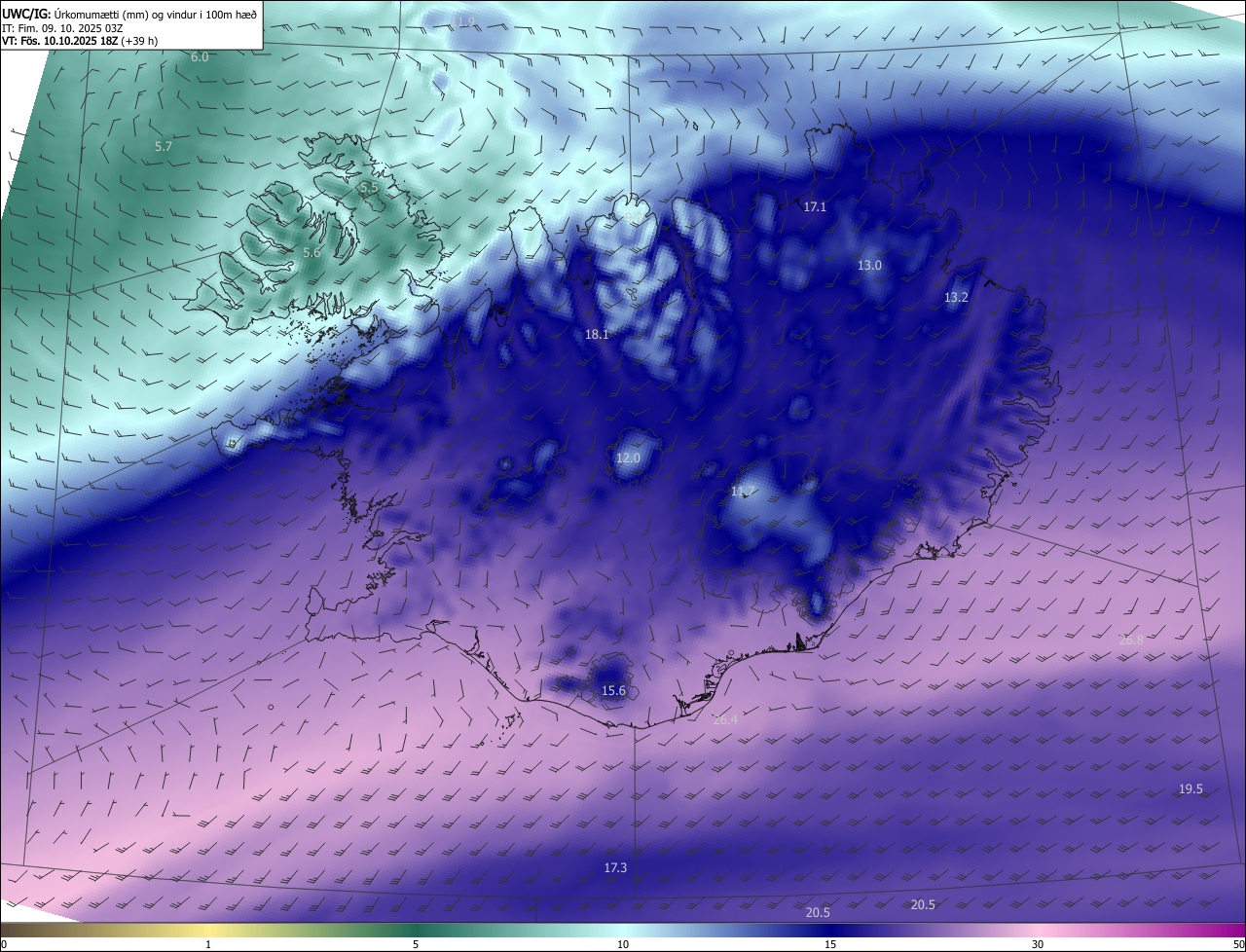This screenshot has height=952, width=1246.
Task: Click the 12.0 value label
Action: point(629,458)
